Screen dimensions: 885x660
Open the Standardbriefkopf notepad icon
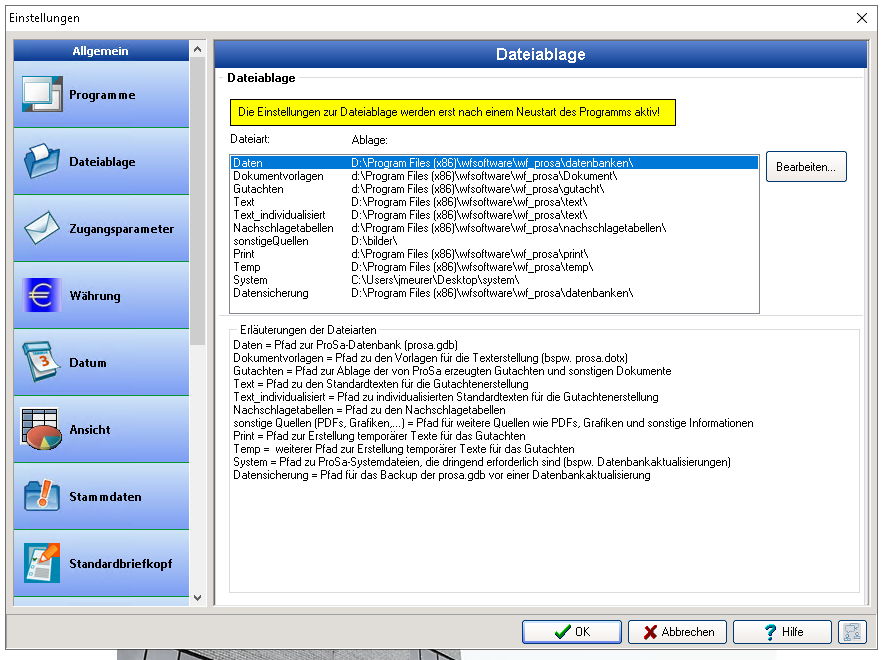pyautogui.click(x=42, y=563)
